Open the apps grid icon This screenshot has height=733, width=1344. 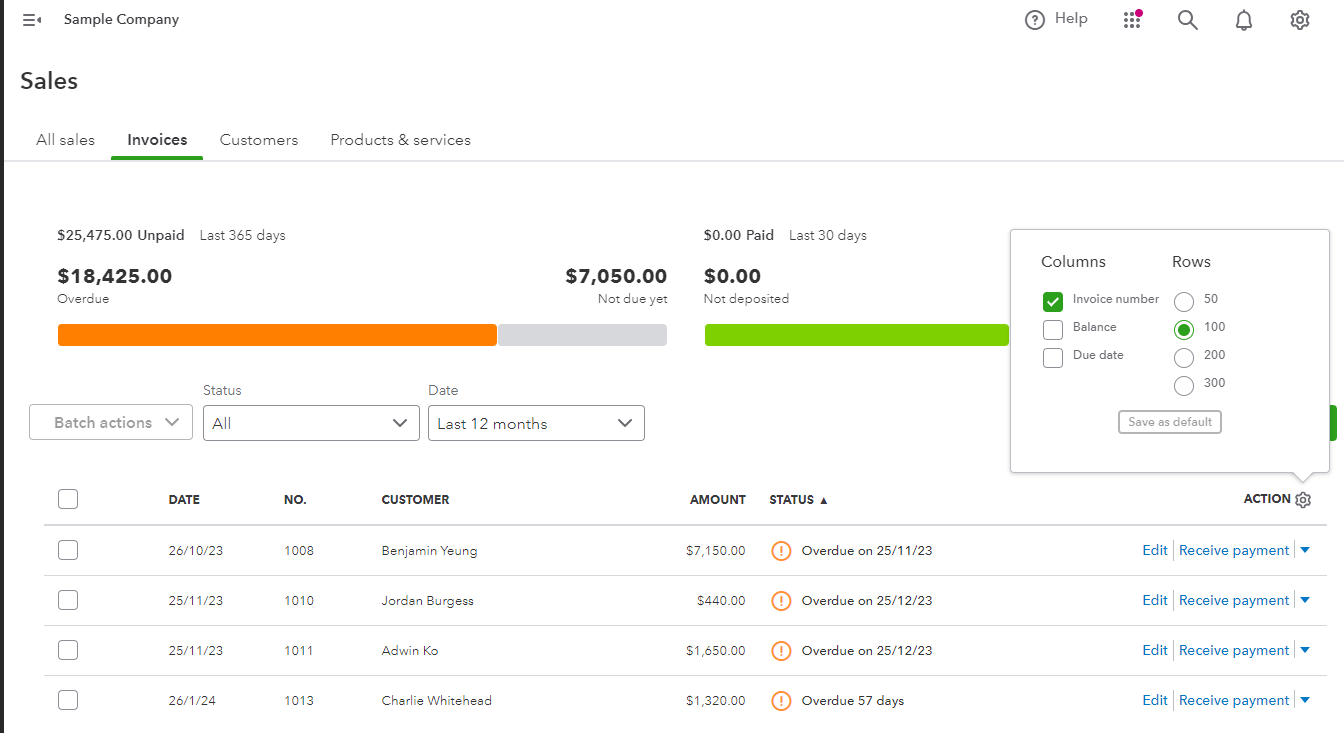pos(1132,19)
